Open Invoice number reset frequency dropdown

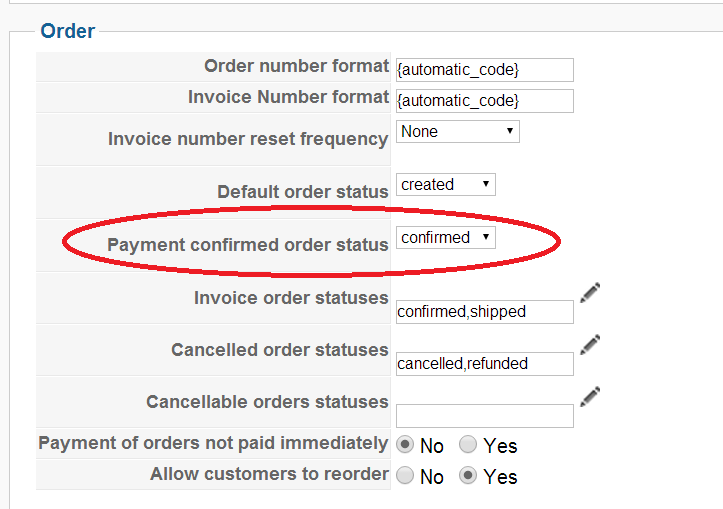(x=458, y=131)
